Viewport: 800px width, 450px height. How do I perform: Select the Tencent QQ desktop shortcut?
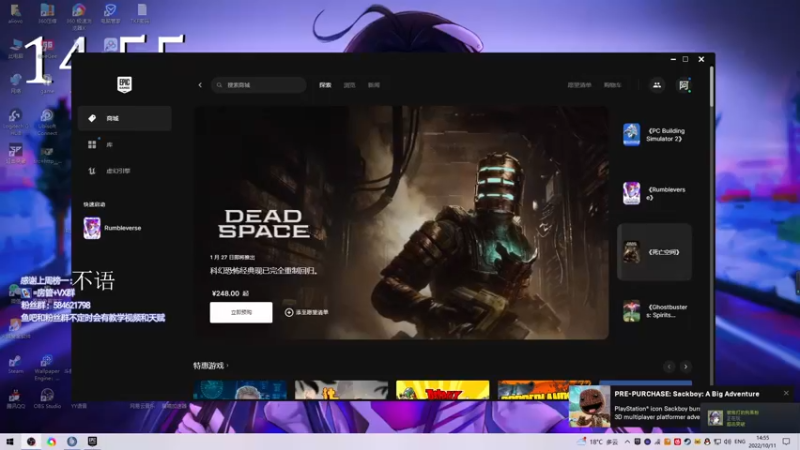click(x=15, y=399)
